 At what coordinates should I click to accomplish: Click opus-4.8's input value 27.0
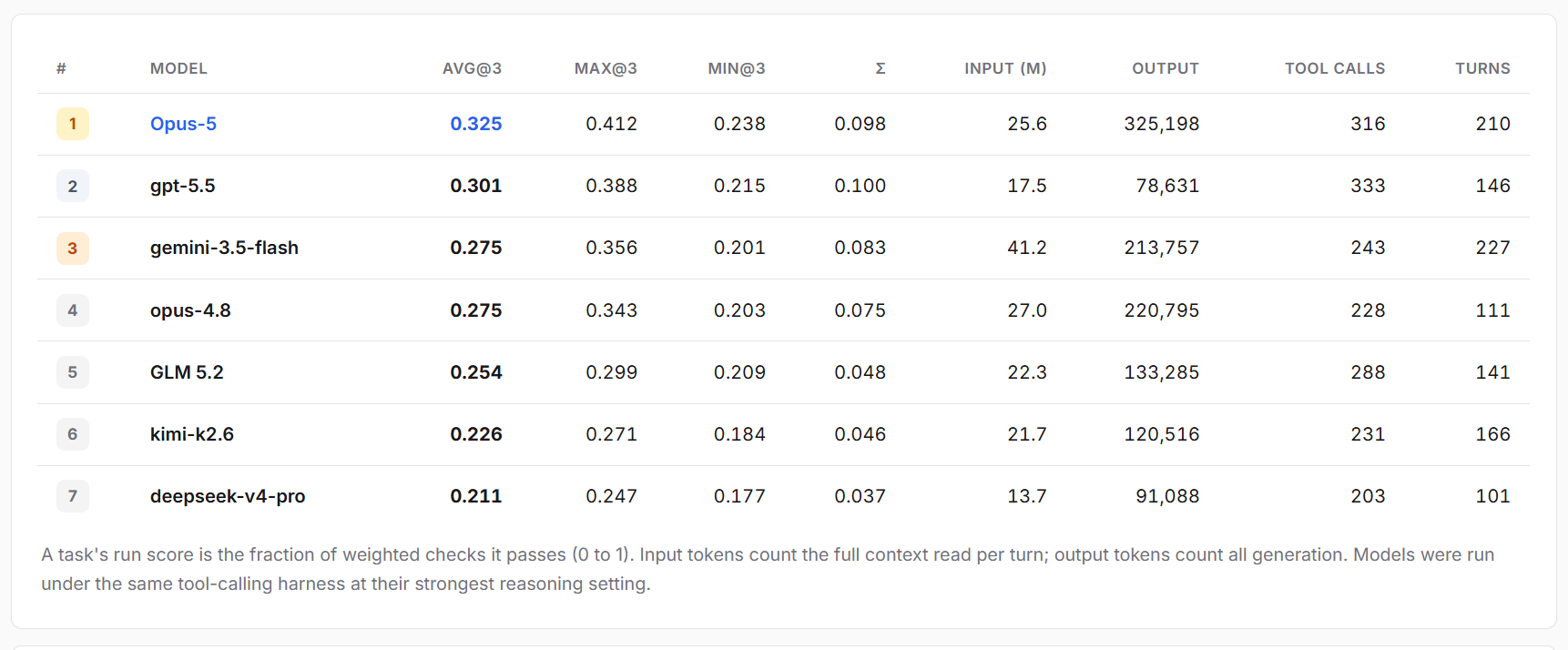click(1027, 310)
